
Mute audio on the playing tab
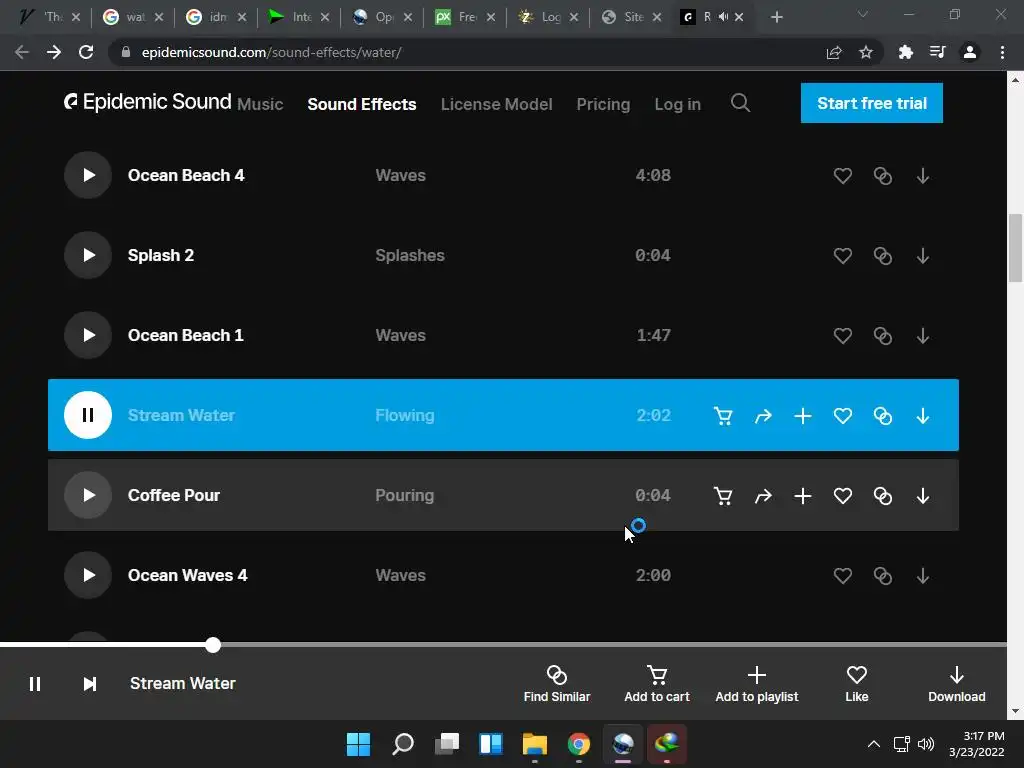pyautogui.click(x=723, y=17)
